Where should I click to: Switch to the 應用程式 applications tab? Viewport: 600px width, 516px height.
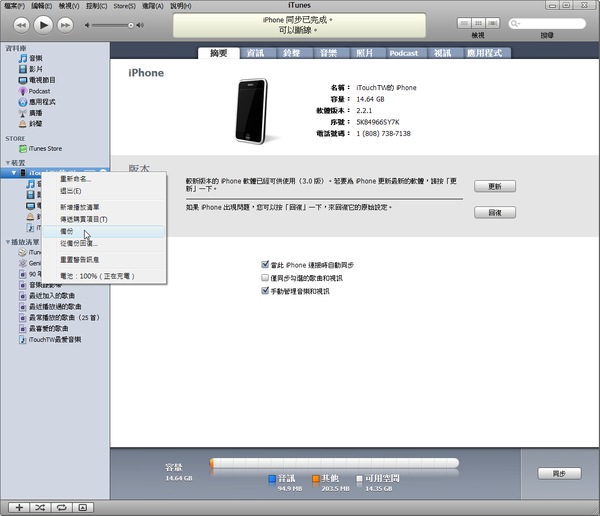click(485, 53)
